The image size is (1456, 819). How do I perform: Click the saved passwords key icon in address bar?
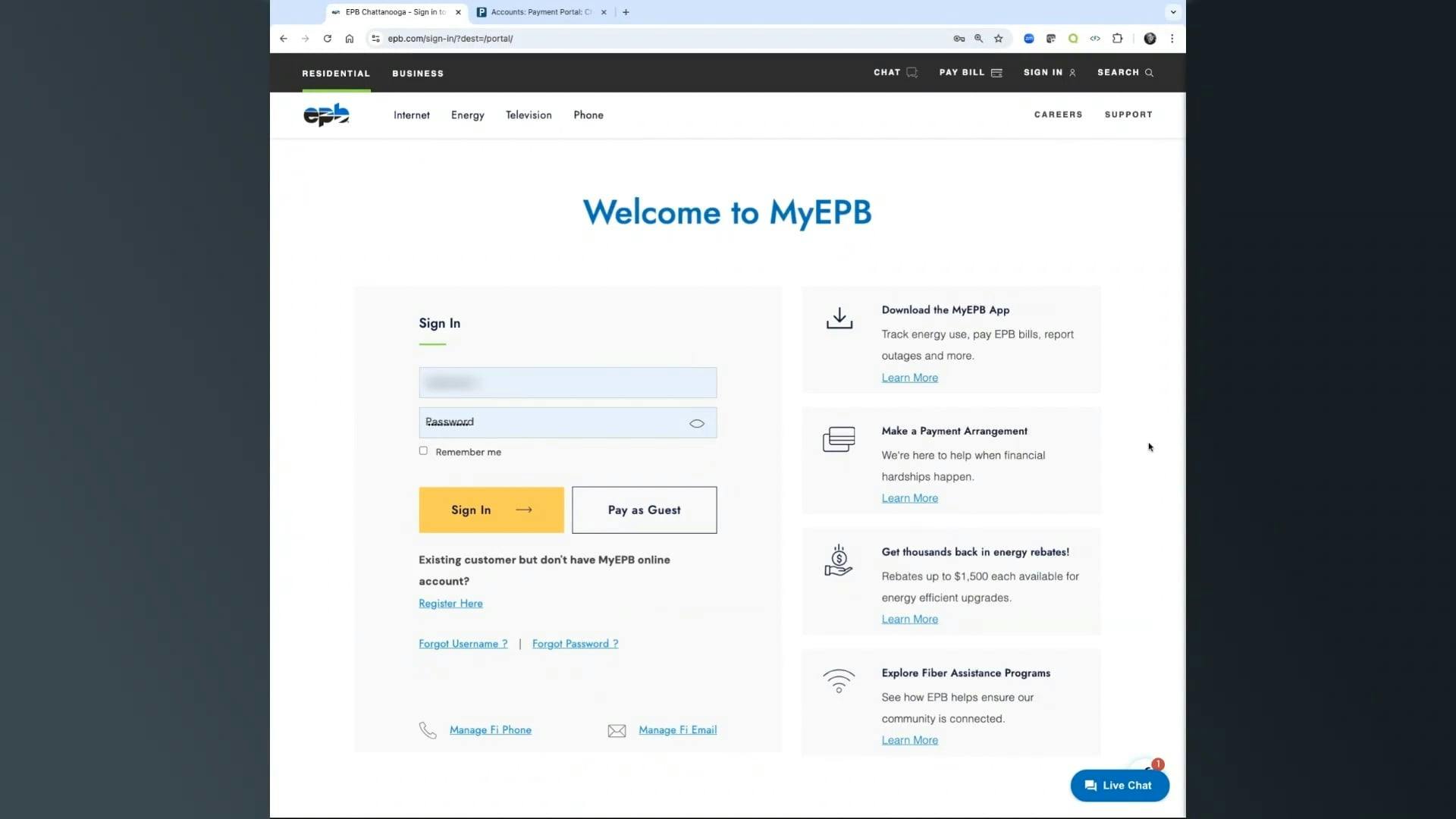pyautogui.click(x=959, y=38)
